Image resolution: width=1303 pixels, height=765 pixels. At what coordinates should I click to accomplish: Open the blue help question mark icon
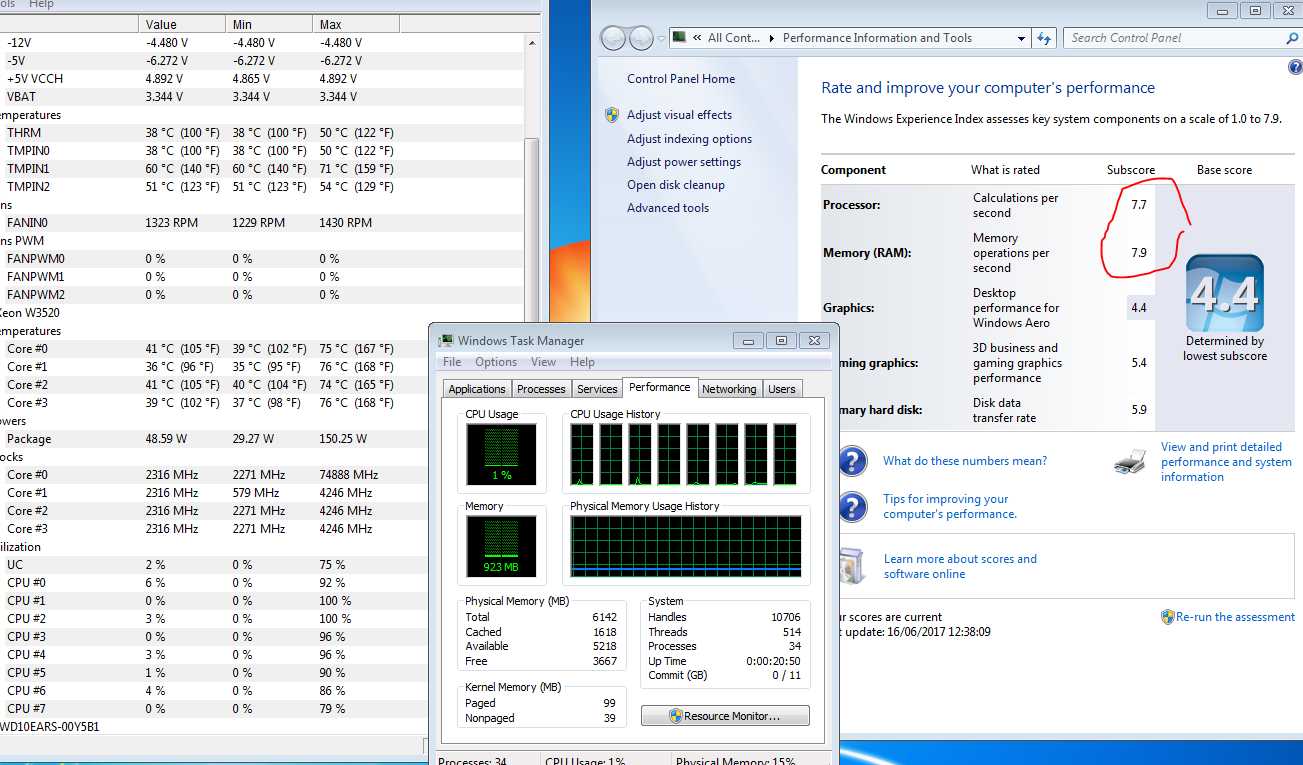(1295, 67)
